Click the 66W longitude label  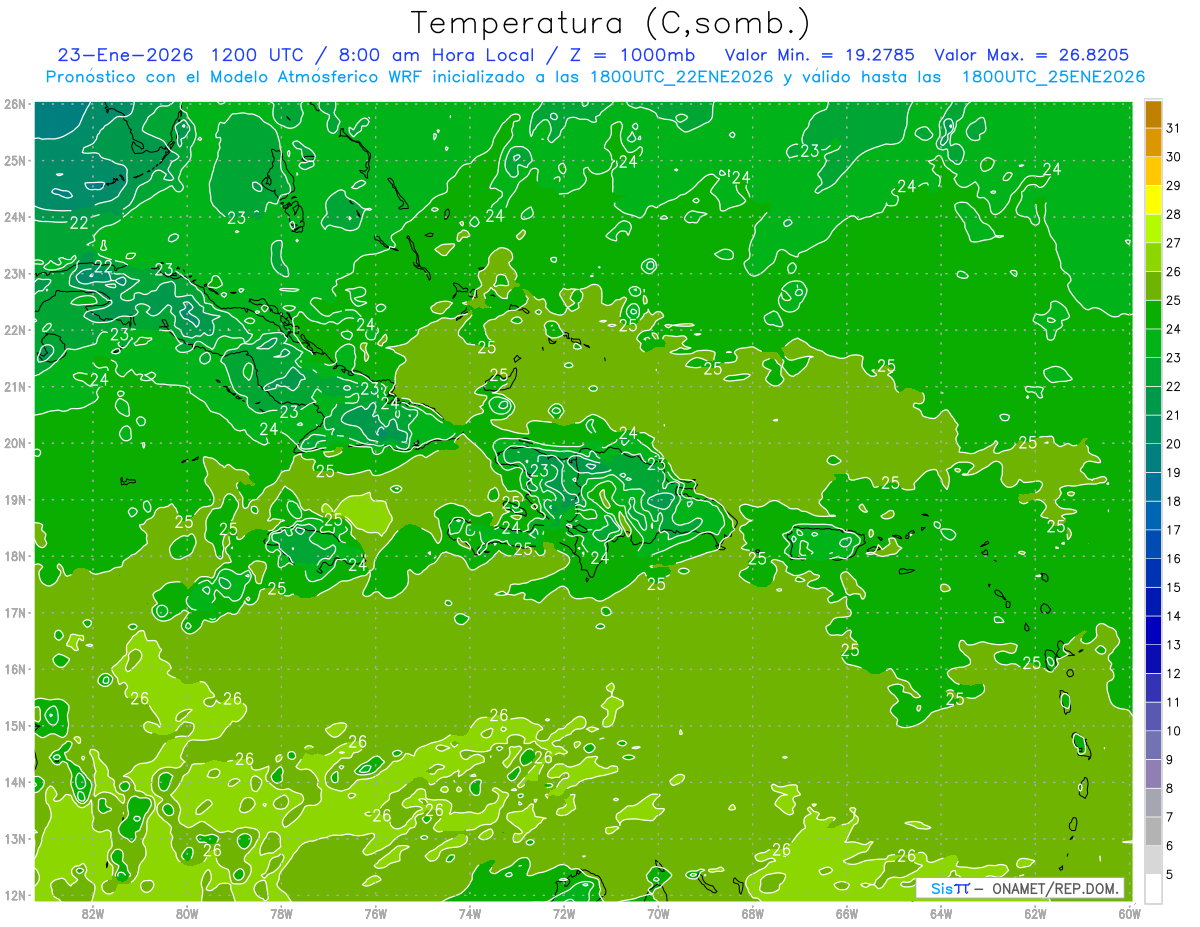pyautogui.click(x=847, y=913)
